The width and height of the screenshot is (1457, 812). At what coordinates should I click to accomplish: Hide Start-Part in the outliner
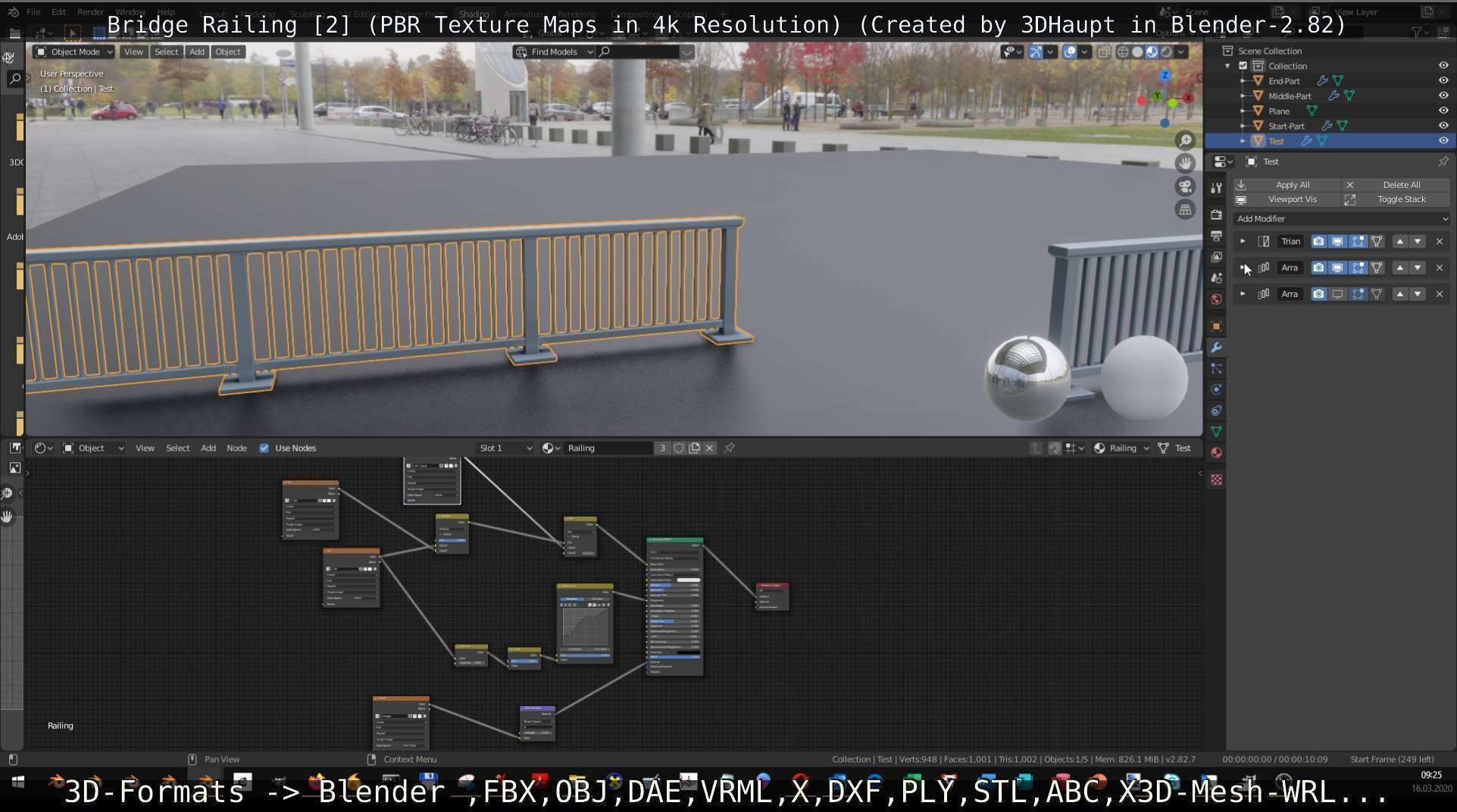coord(1443,126)
